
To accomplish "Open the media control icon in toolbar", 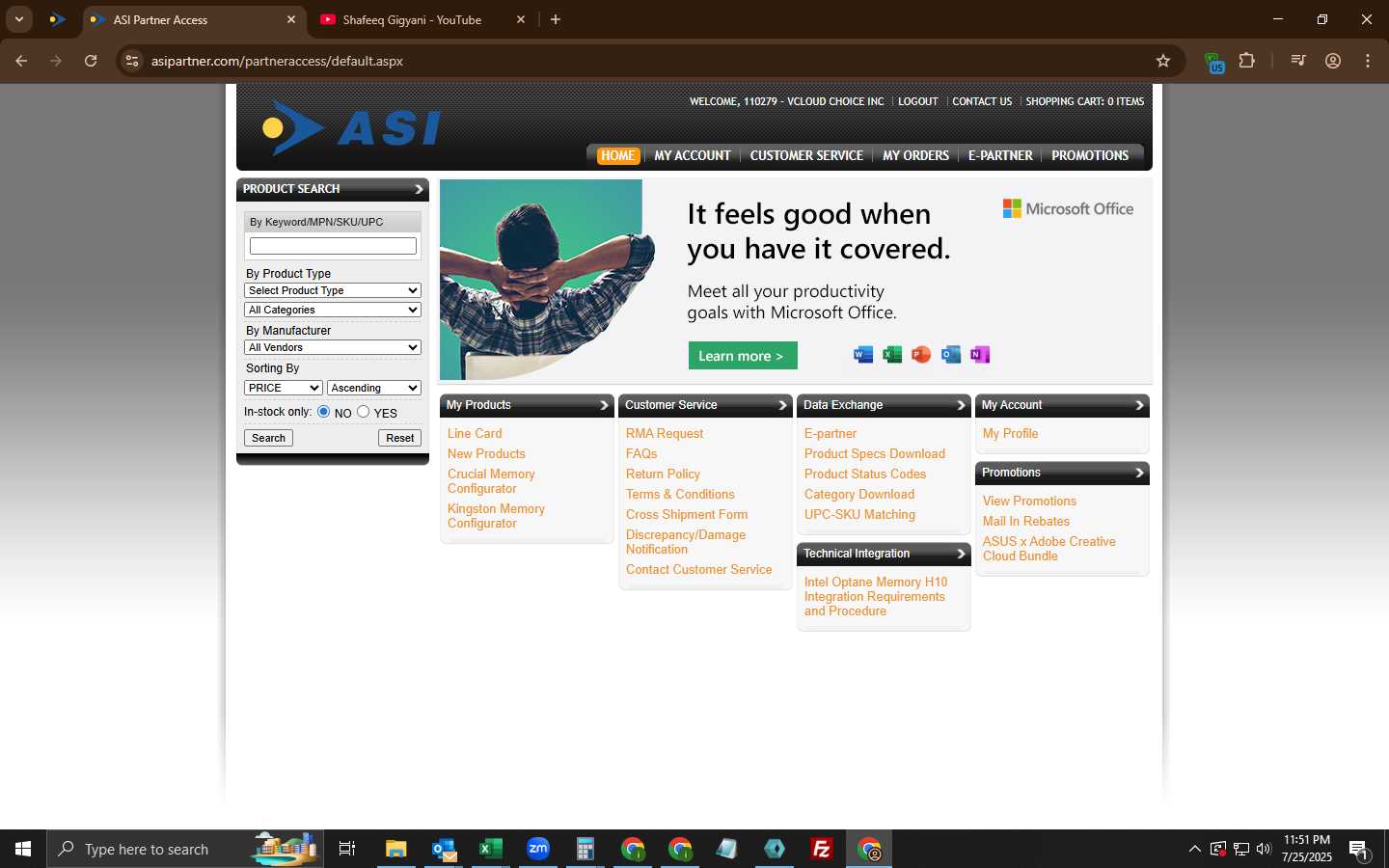I will 1298,61.
